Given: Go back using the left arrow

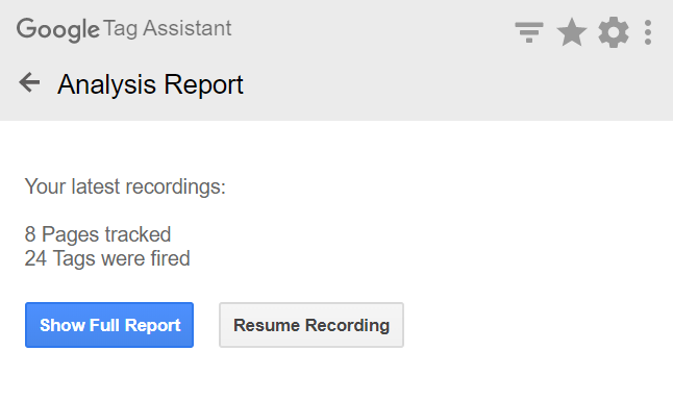Looking at the screenshot, I should [29, 82].
